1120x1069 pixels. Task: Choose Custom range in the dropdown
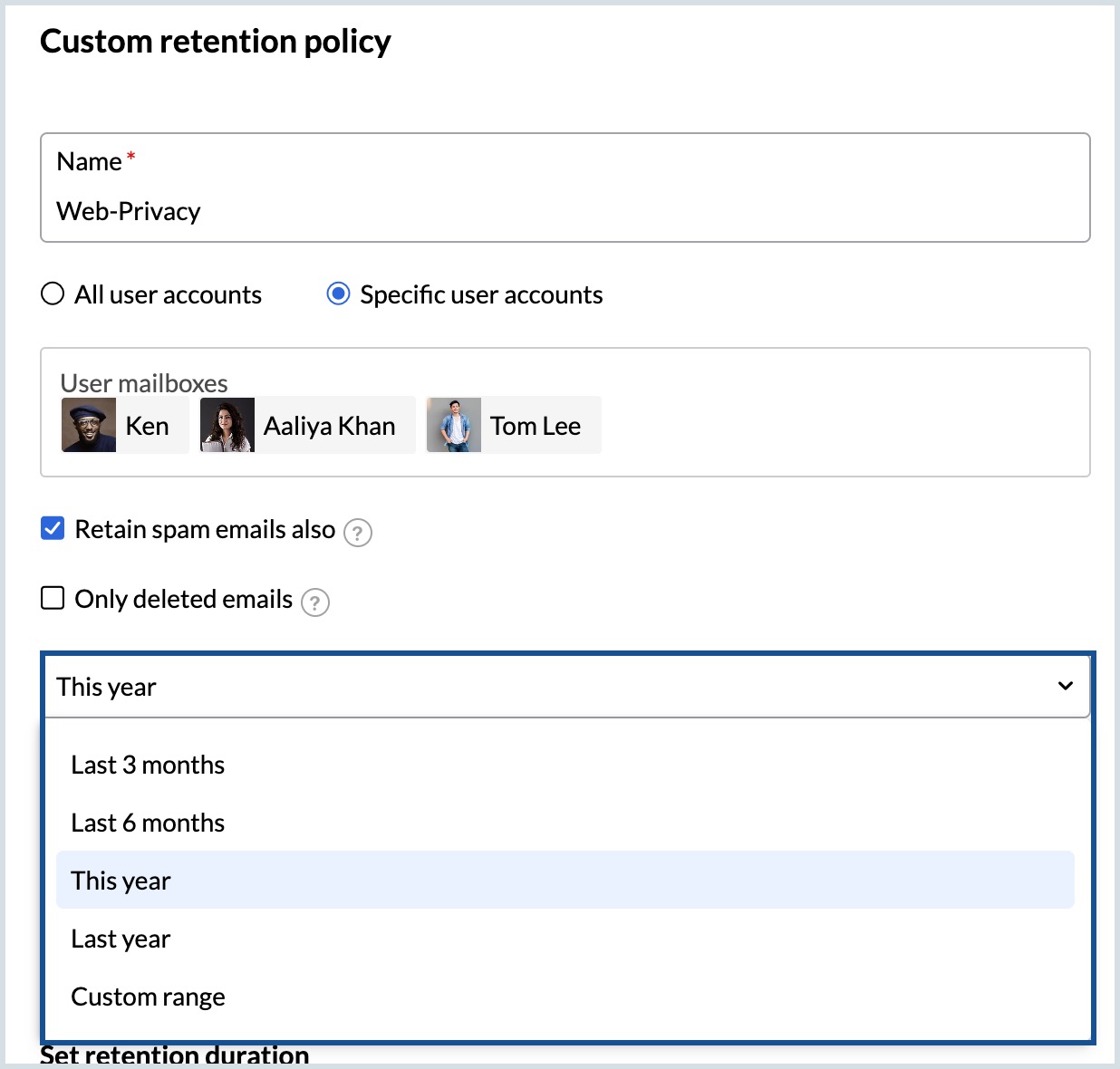coord(148,997)
